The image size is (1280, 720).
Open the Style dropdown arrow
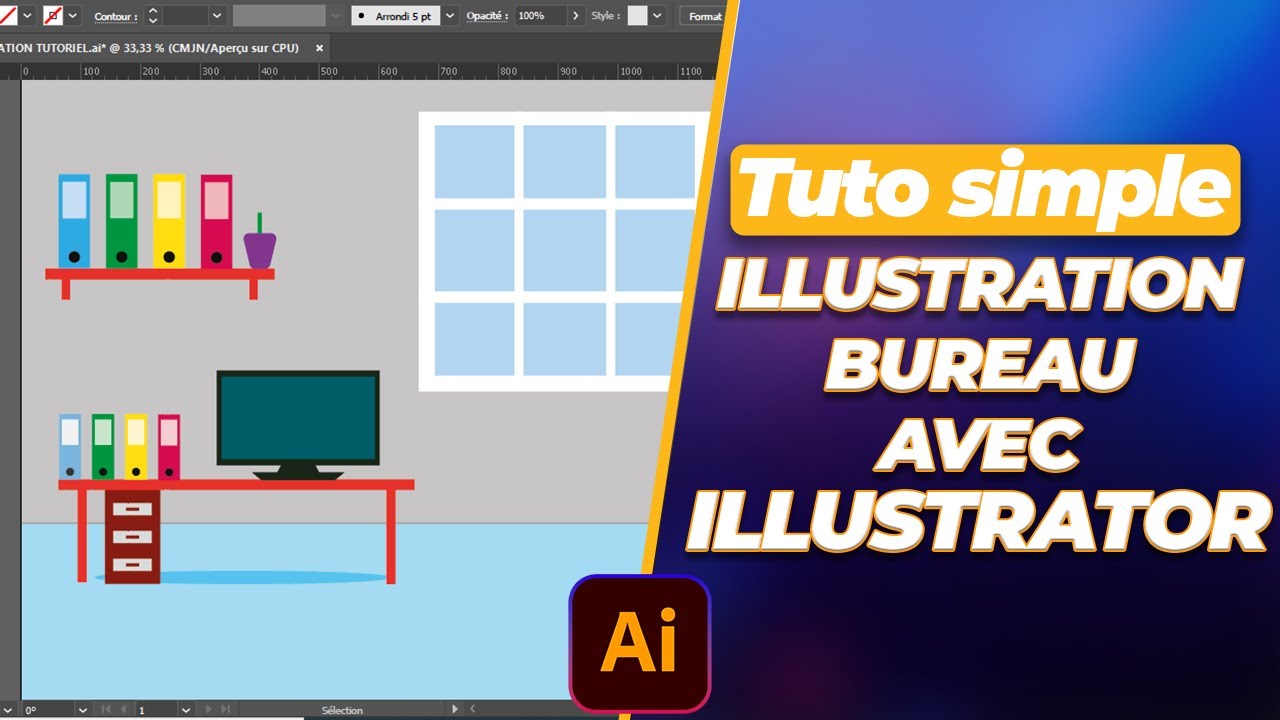coord(657,16)
